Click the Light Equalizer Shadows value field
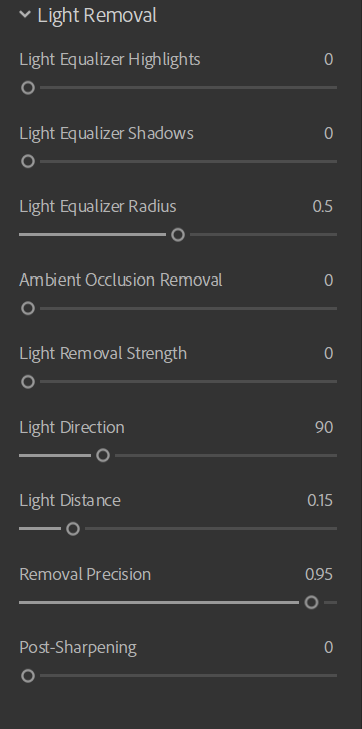The image size is (362, 729). coord(329,133)
